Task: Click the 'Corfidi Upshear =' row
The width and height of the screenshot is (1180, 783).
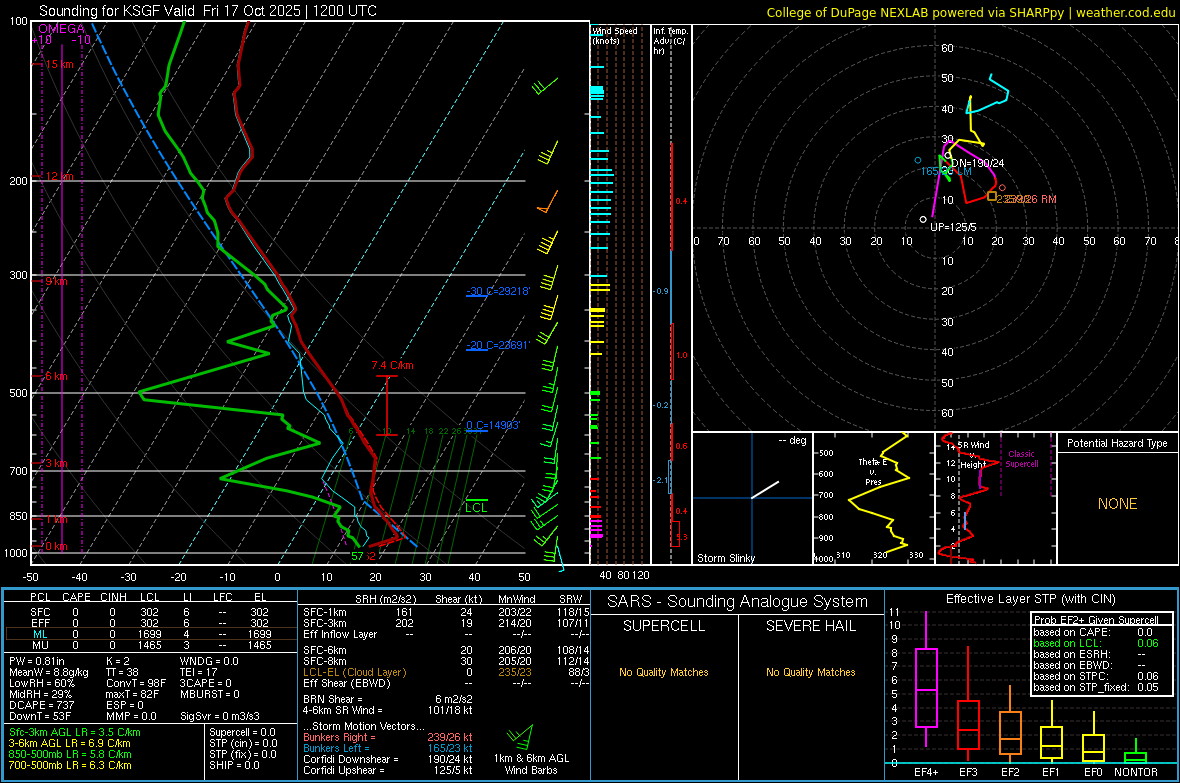Action: (388, 770)
